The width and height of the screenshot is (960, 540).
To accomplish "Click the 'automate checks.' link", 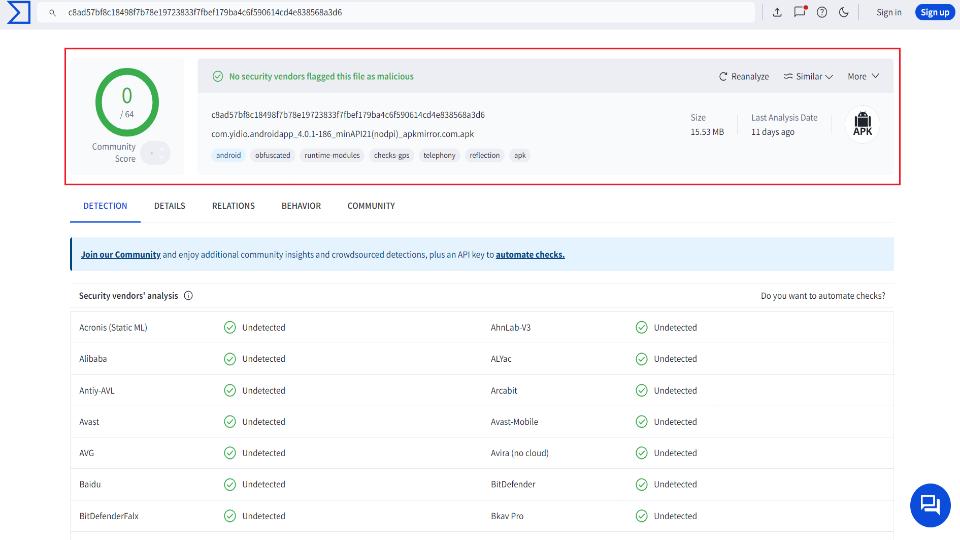I will [530, 255].
